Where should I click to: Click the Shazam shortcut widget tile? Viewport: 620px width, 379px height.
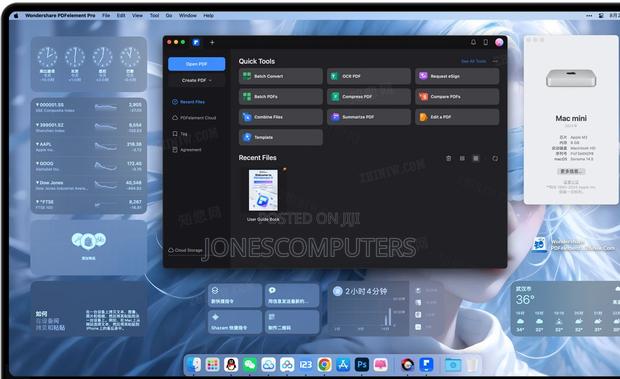pos(235,322)
